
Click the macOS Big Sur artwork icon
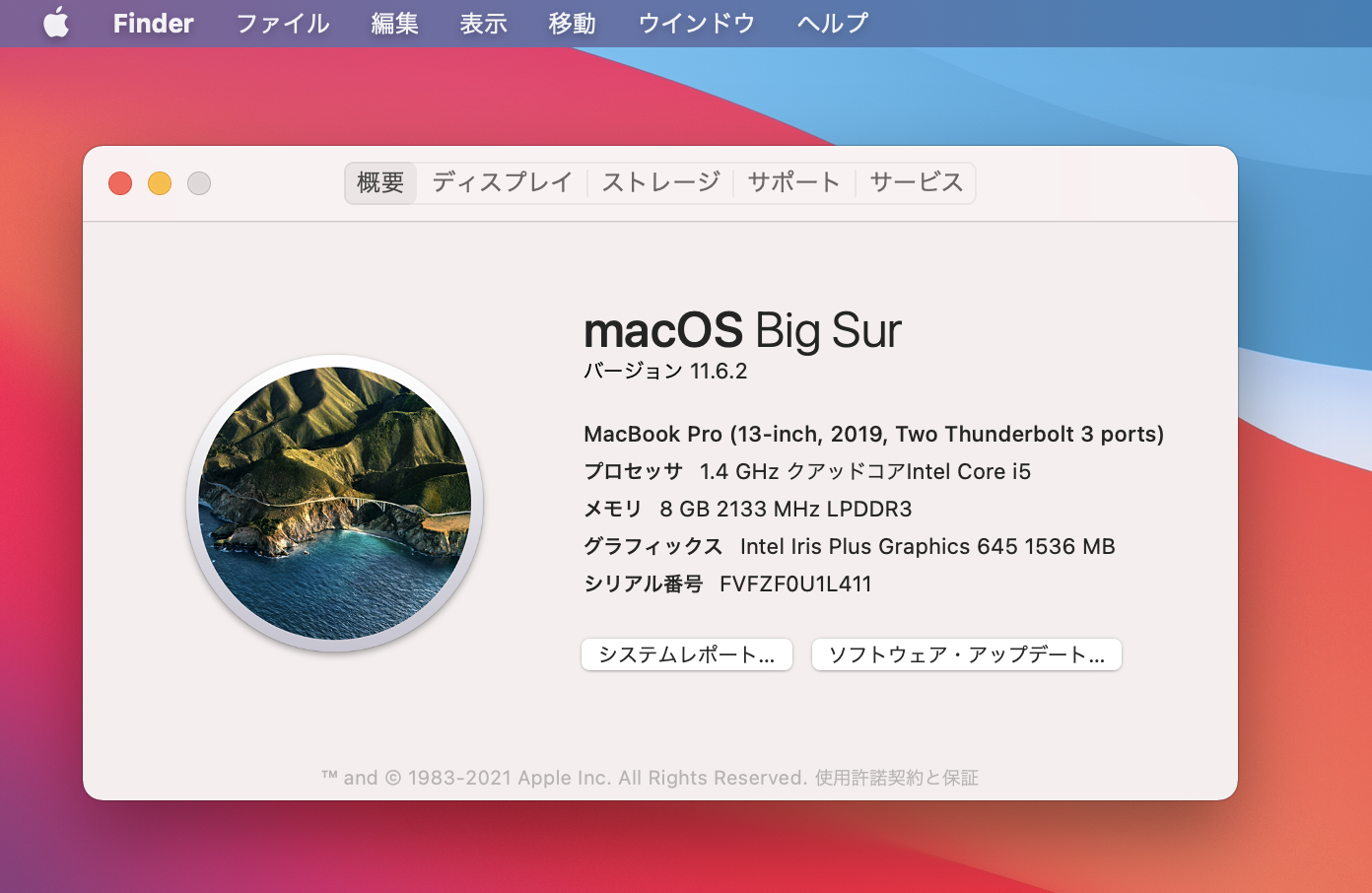tap(334, 503)
